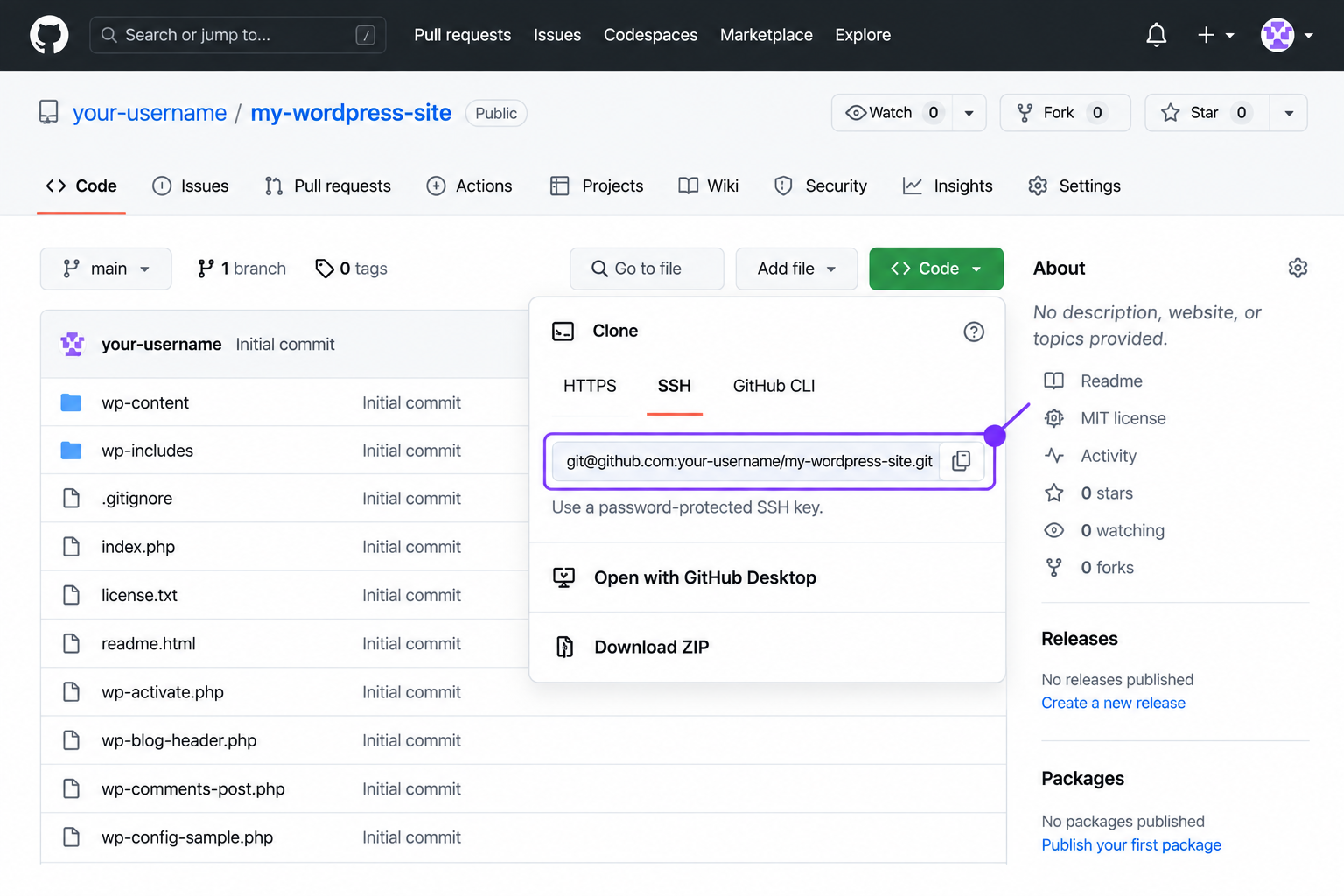Click the wp-includes folder icon

point(71,451)
